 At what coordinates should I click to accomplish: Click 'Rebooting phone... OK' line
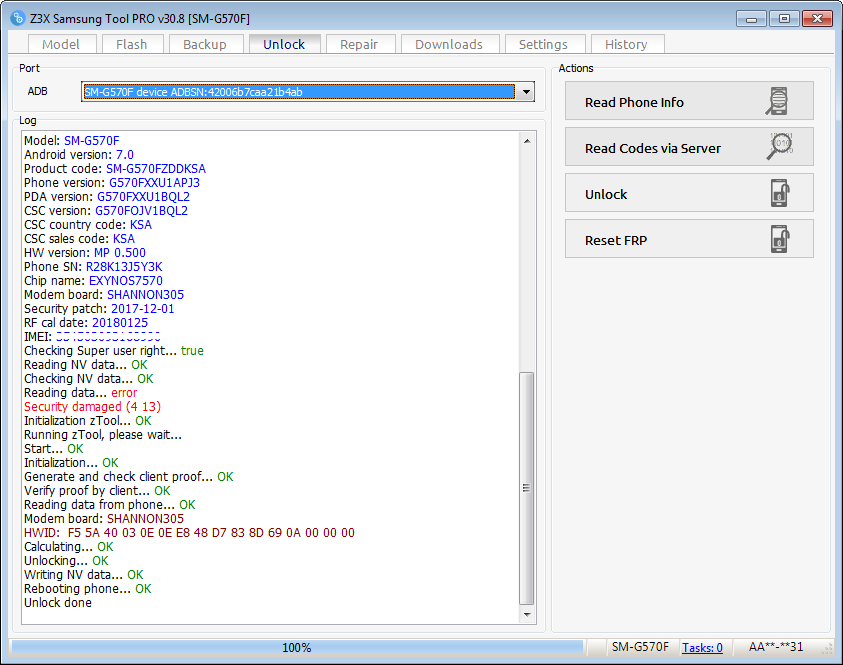[88, 589]
